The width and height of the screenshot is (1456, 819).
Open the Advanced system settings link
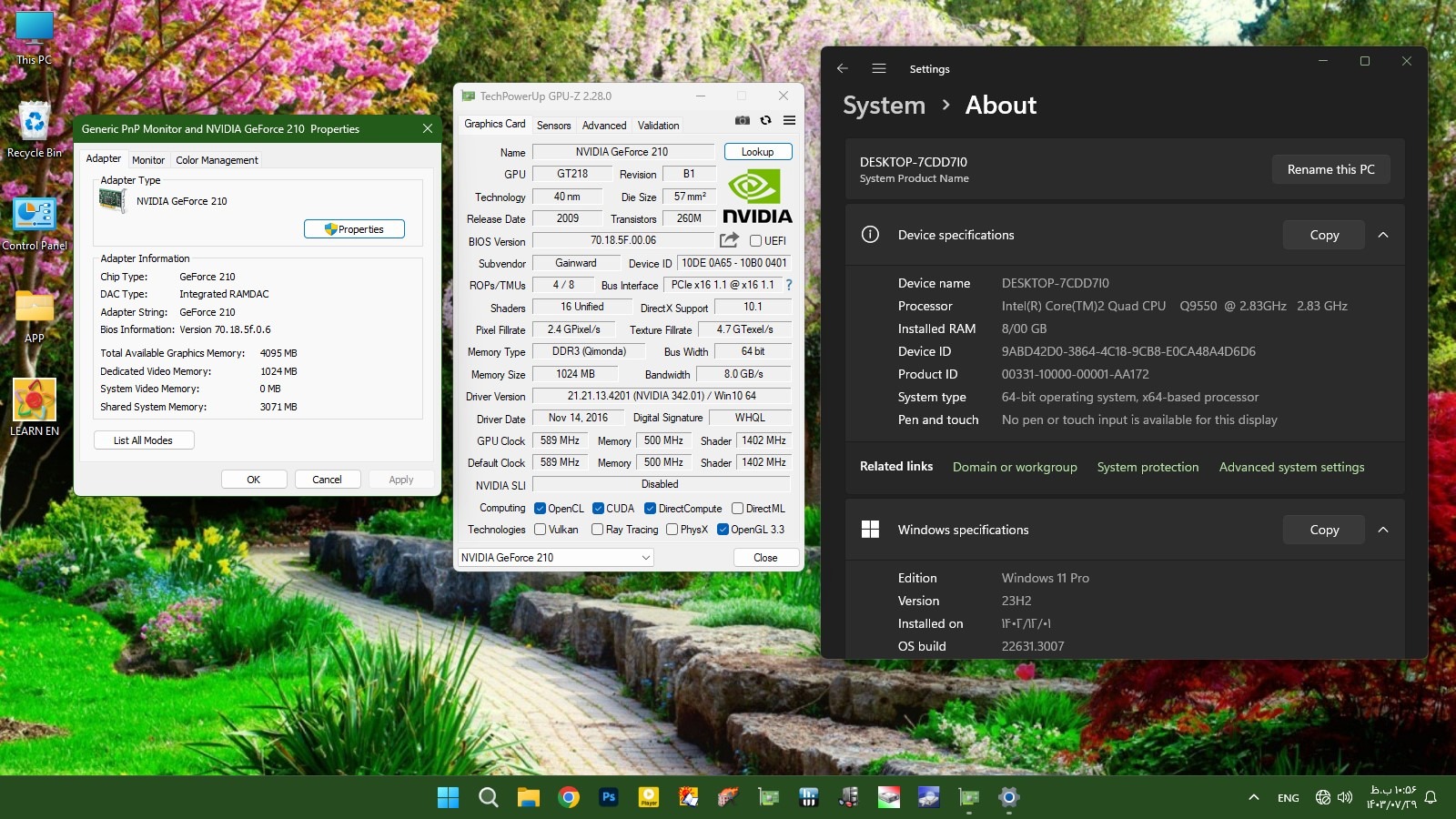click(x=1291, y=467)
